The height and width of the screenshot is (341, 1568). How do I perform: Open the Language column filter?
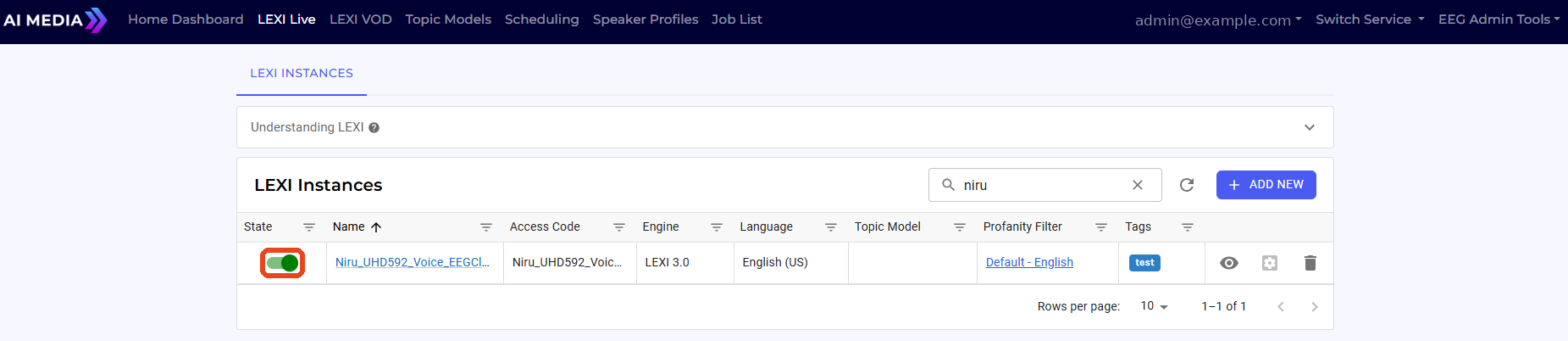pos(831,227)
